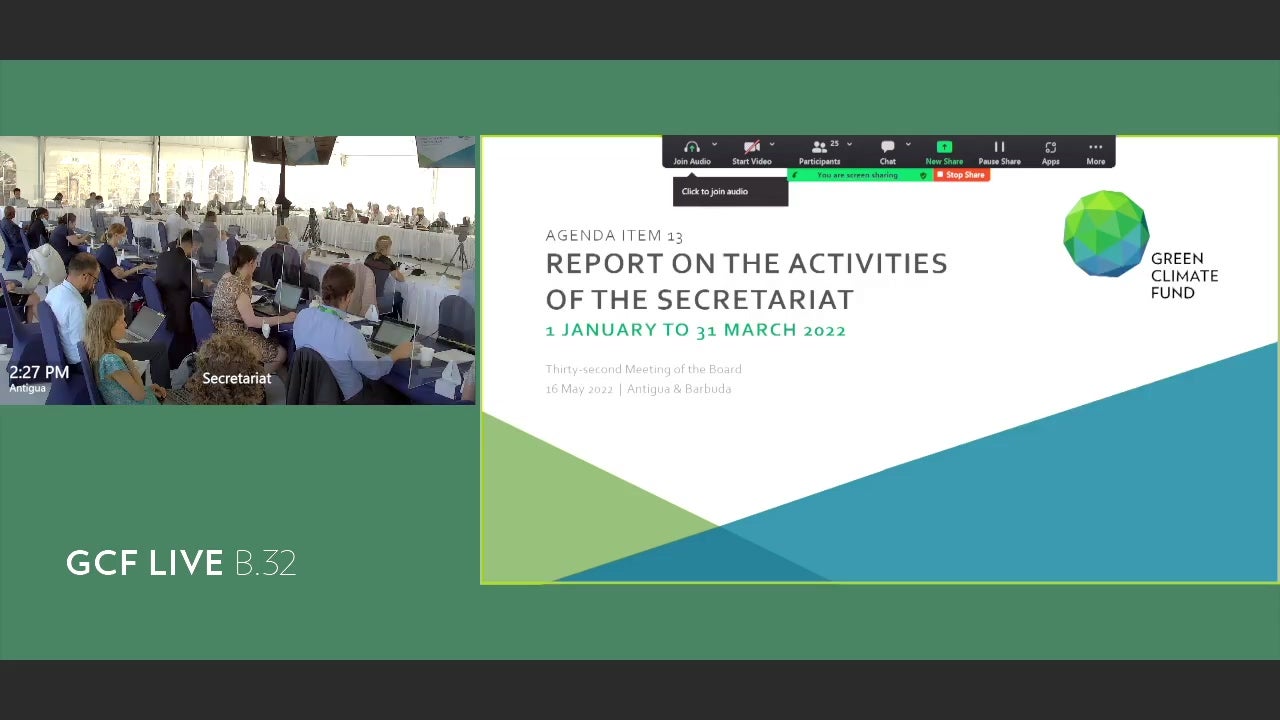Expand video options arrow beside Start Video
The height and width of the screenshot is (720, 1280).
click(x=772, y=145)
